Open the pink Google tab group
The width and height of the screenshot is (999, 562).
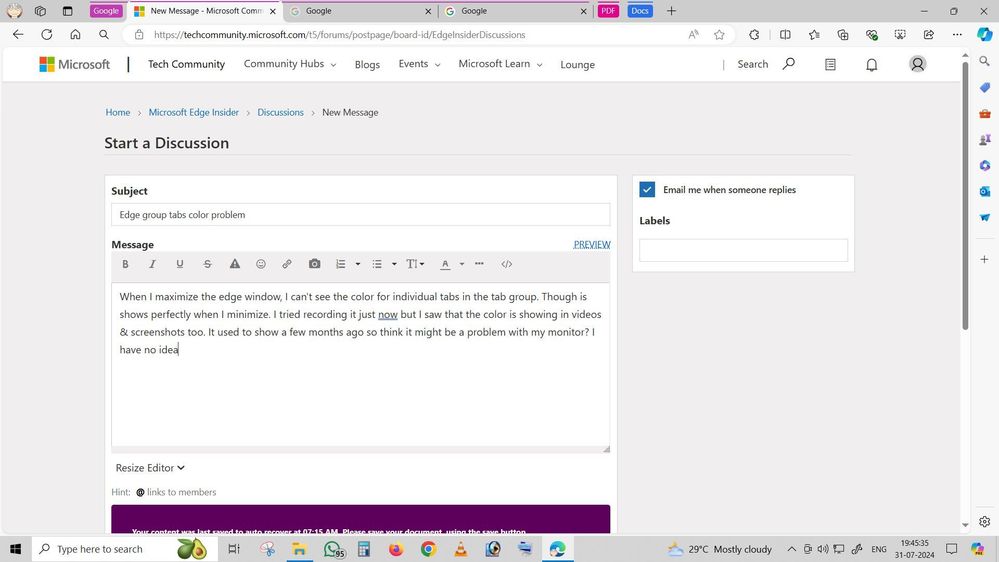(x=106, y=11)
